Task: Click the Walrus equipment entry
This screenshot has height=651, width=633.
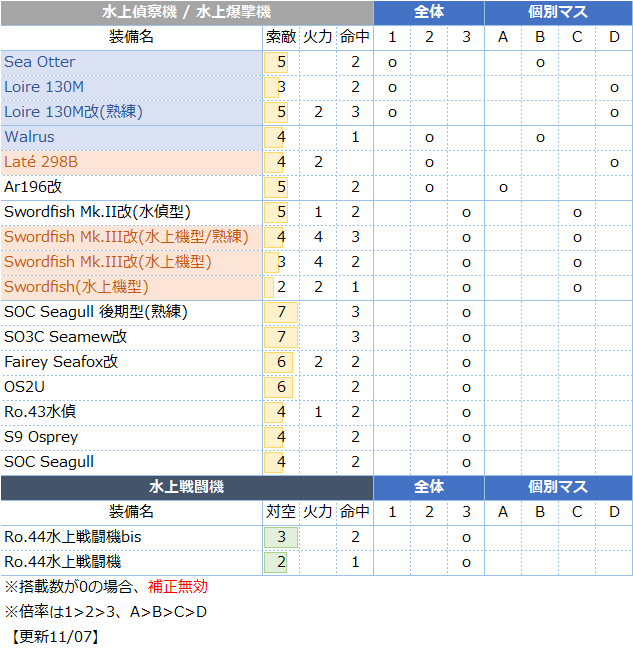Action: [x=30, y=137]
